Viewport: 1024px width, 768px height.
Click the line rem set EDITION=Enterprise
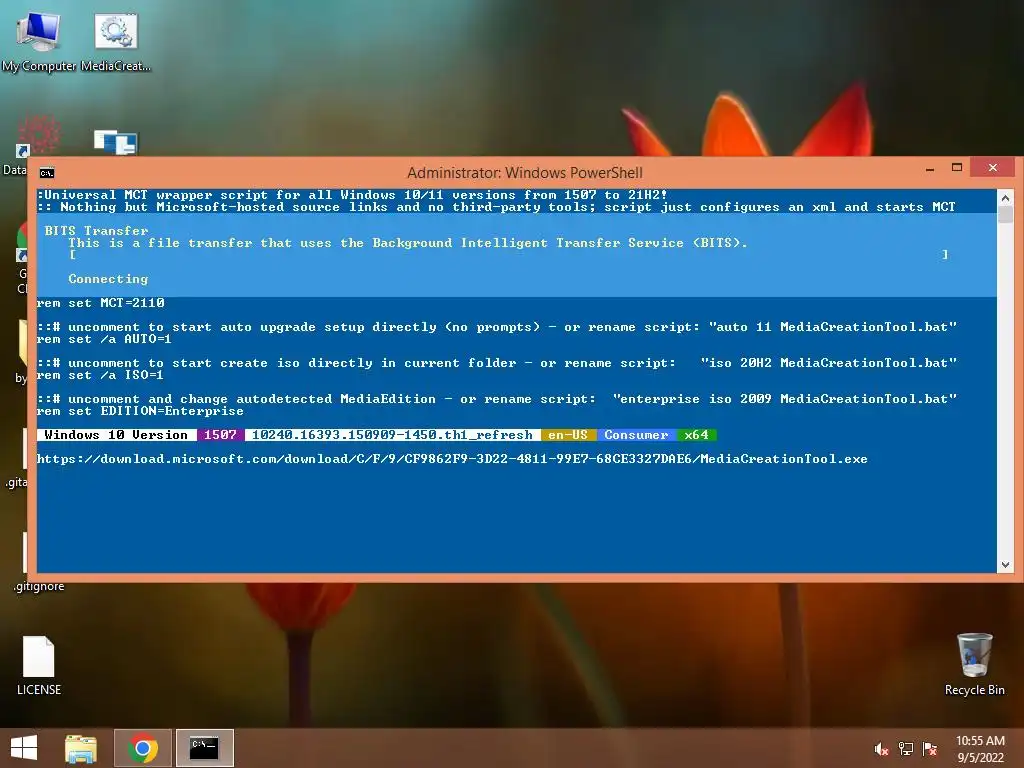pos(140,411)
